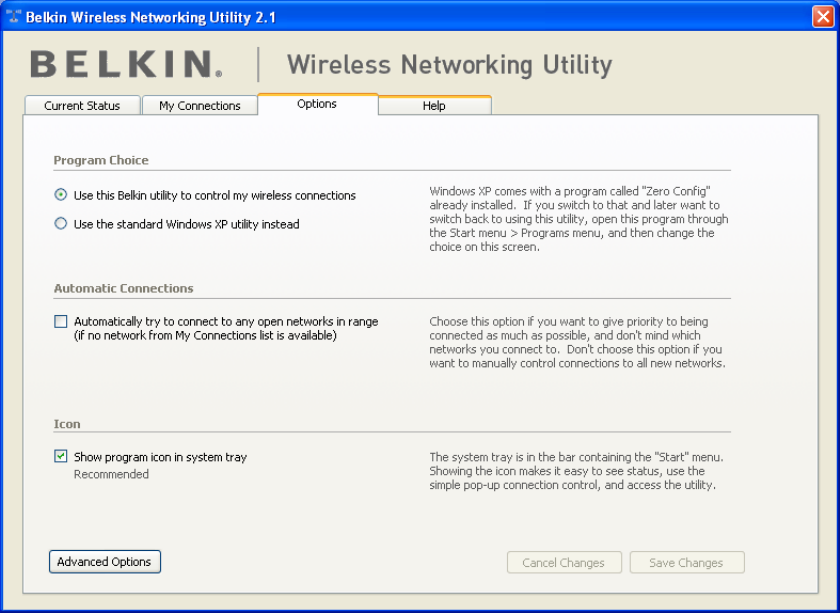Viewport: 840px width, 613px height.
Task: Click the Program Choice section header
Action: pyautogui.click(x=101, y=160)
